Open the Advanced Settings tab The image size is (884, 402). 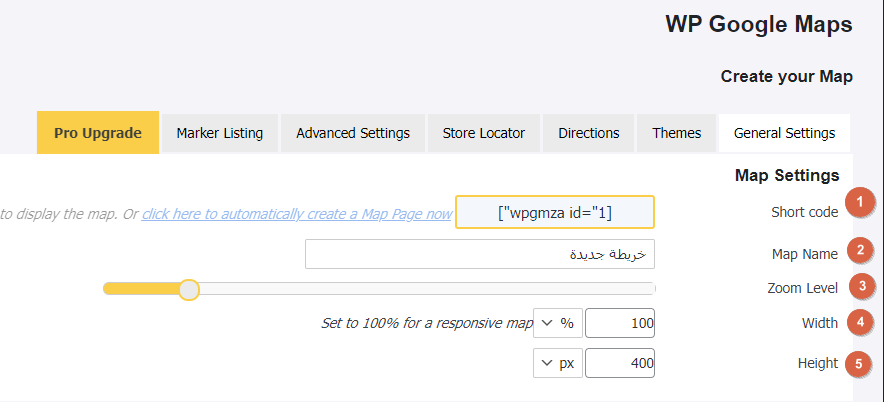coord(352,133)
